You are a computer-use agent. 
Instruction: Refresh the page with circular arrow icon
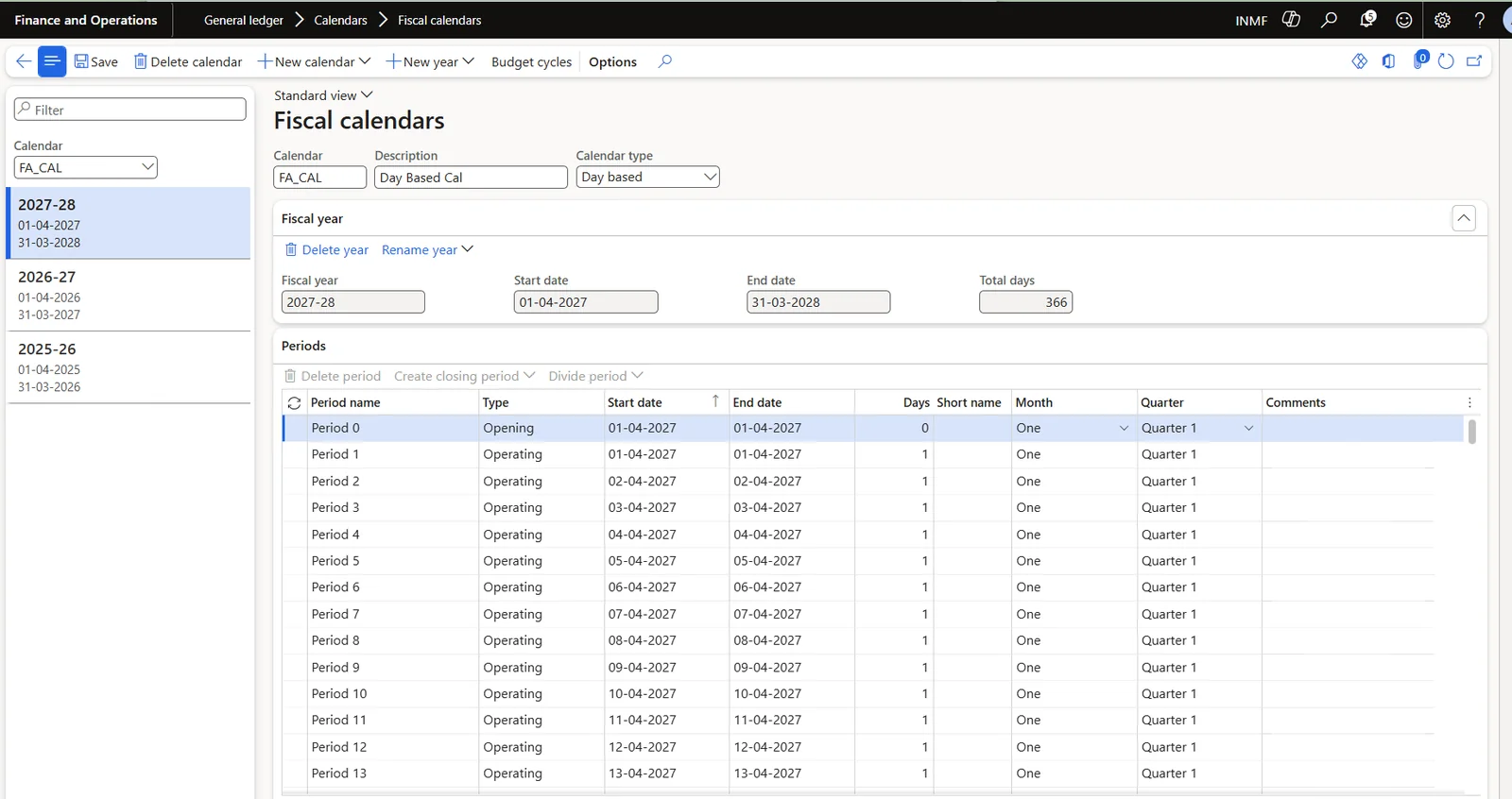(1446, 61)
